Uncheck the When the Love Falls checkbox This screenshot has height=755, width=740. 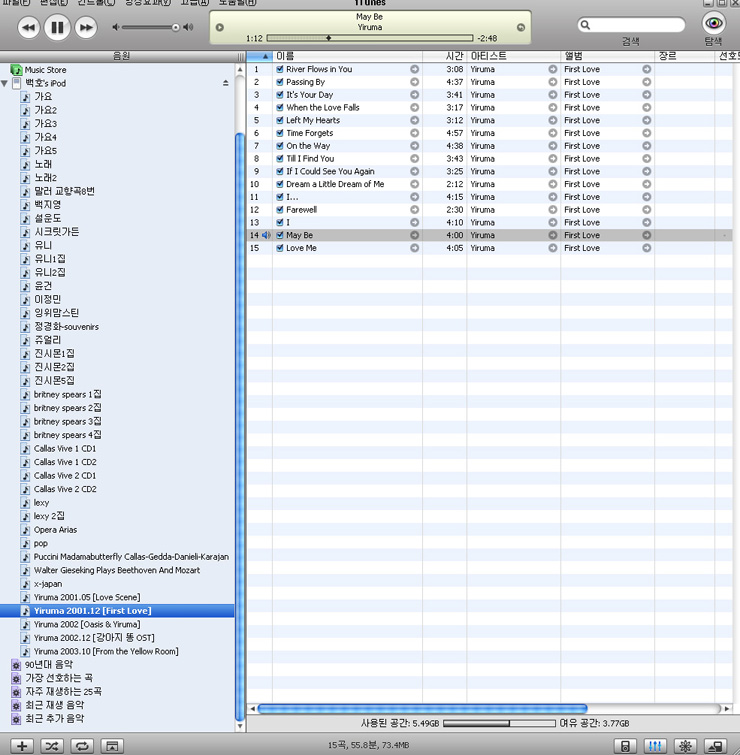[x=280, y=107]
